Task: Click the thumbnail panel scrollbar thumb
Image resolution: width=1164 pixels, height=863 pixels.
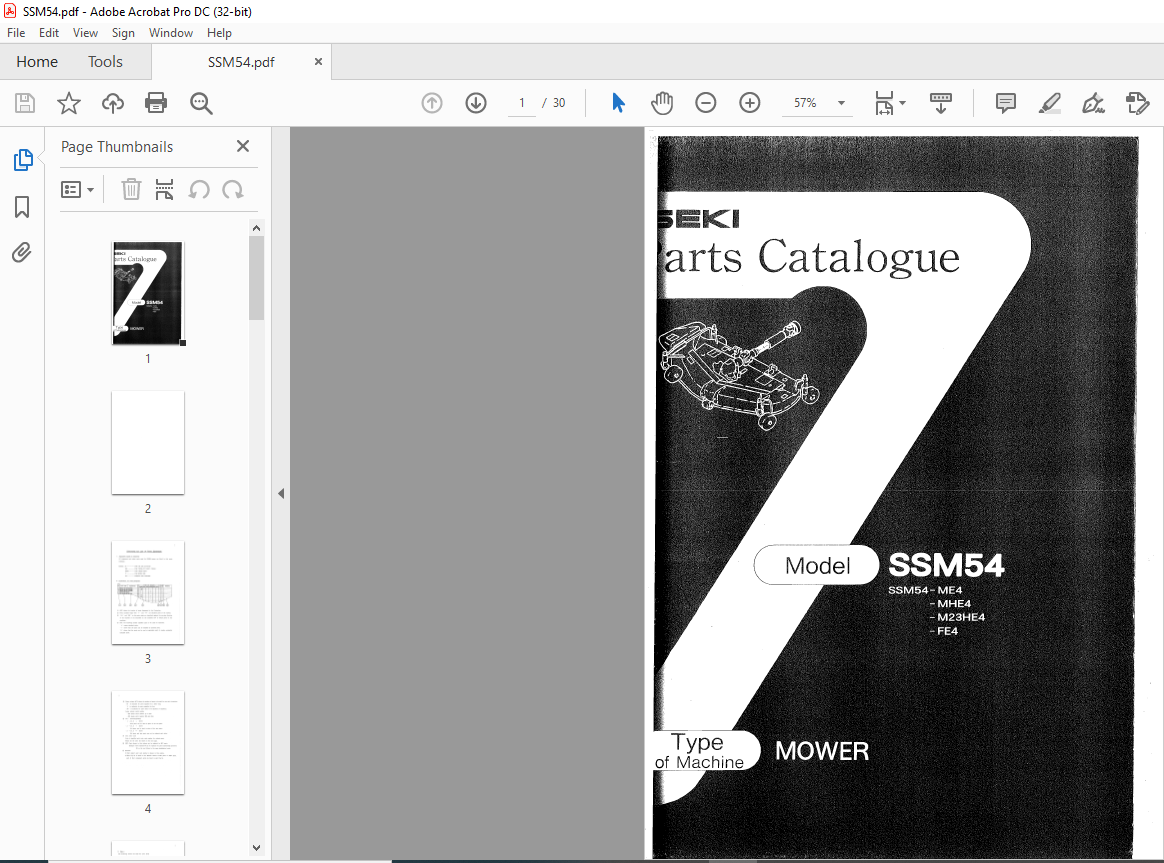Action: (257, 278)
